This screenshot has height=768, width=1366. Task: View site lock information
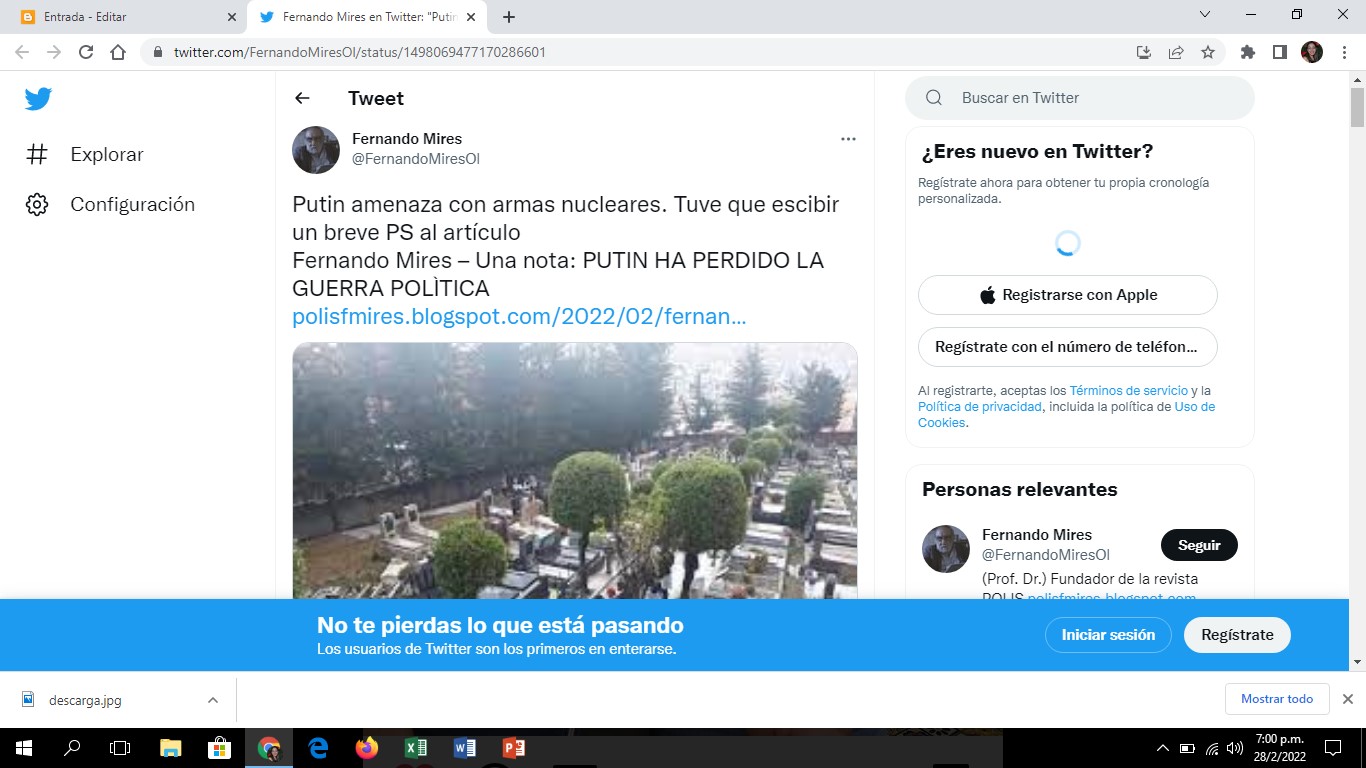coord(158,52)
